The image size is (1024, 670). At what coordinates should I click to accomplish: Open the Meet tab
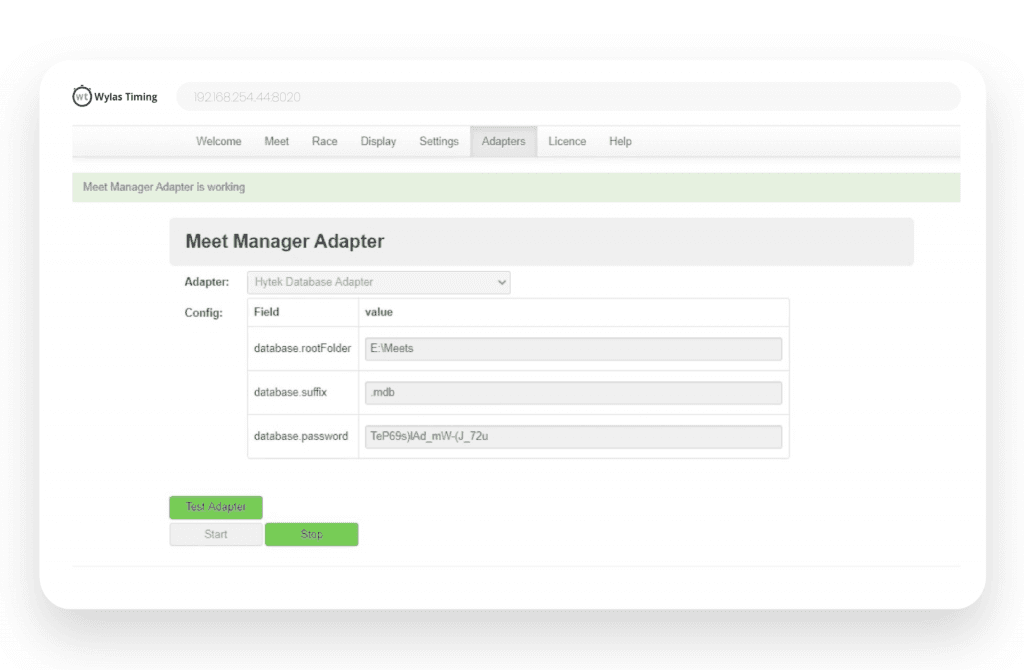coord(276,141)
